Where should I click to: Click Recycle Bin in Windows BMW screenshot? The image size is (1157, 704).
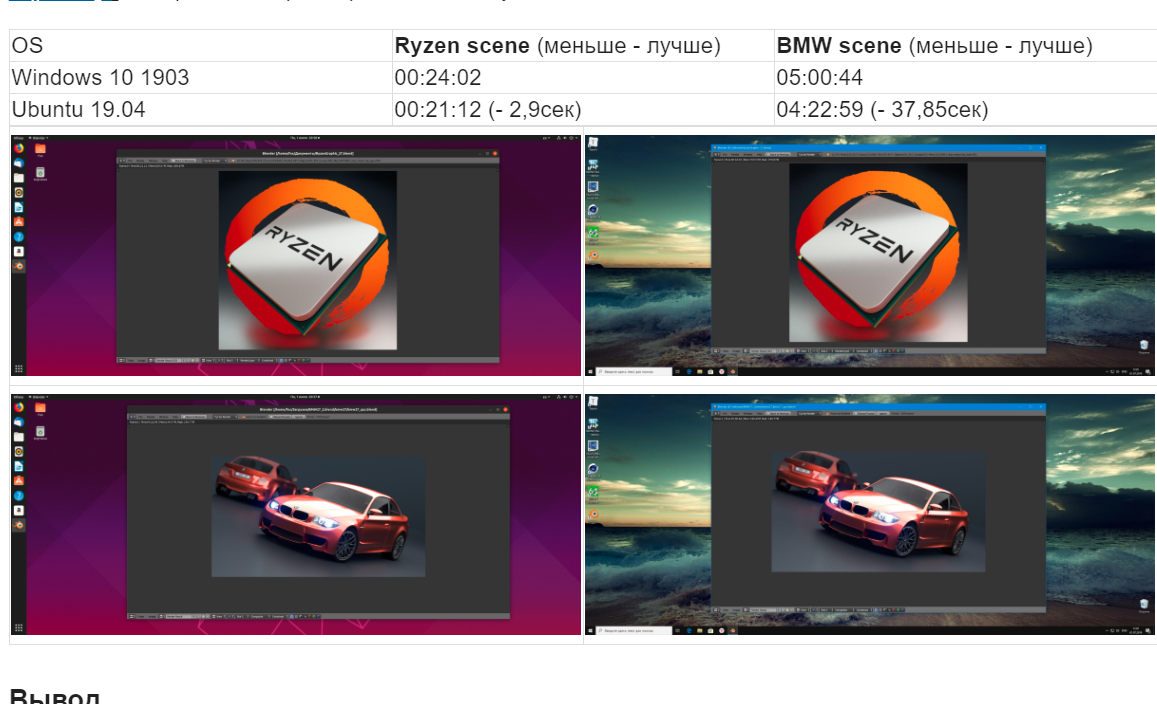click(x=1144, y=604)
